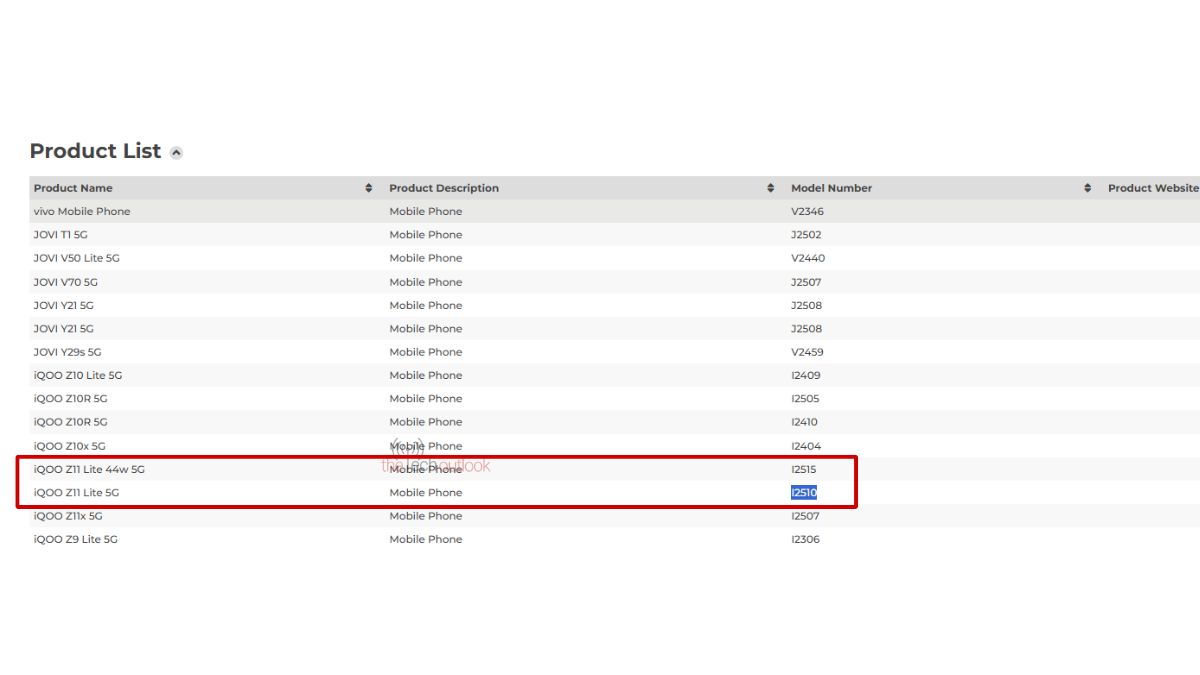Click the Model Number header label
This screenshot has width=1200, height=675.
(x=831, y=188)
